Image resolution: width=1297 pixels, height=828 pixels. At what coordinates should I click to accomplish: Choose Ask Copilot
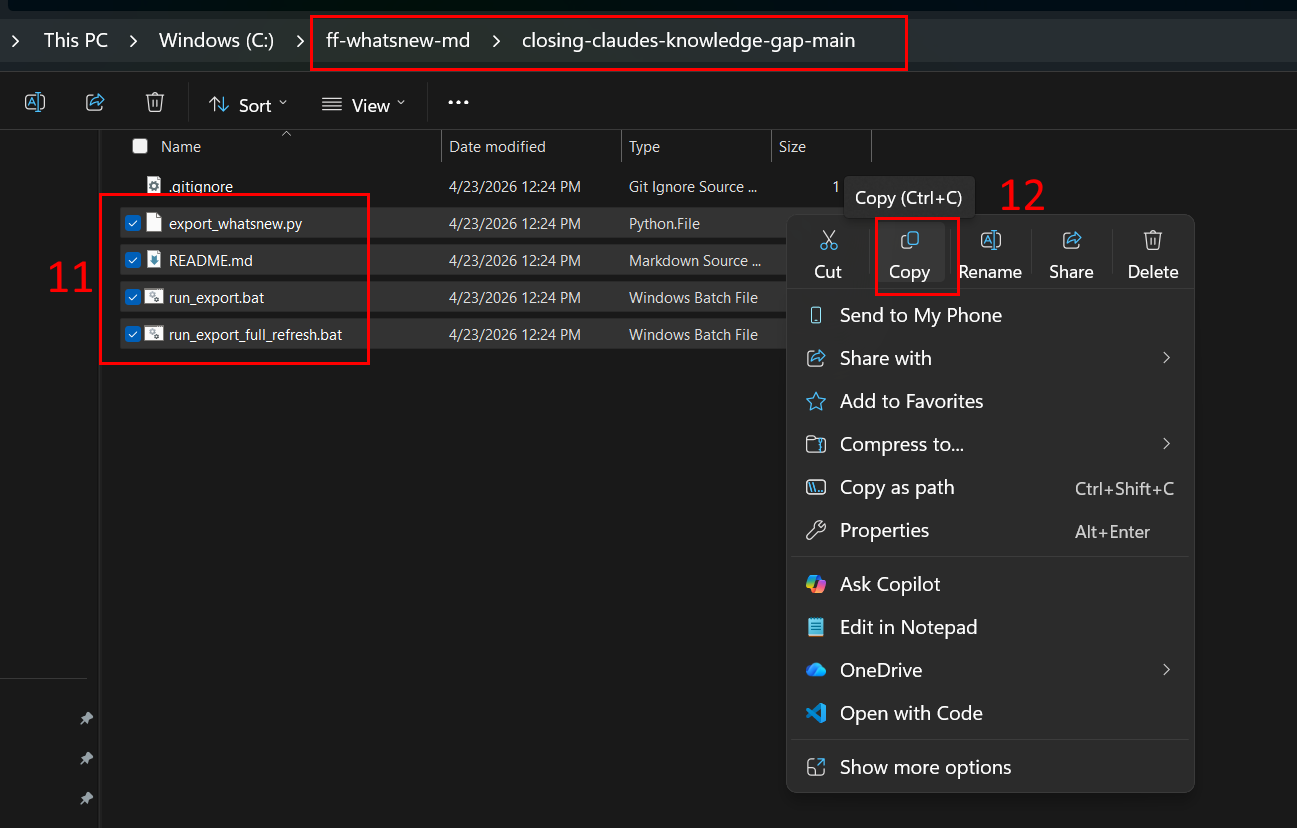coord(991,584)
